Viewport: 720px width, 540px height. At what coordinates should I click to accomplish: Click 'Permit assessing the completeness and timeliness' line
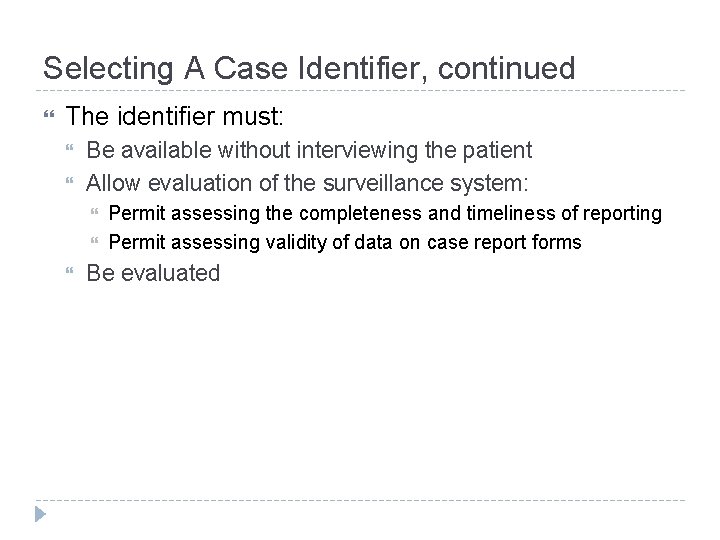tap(385, 213)
